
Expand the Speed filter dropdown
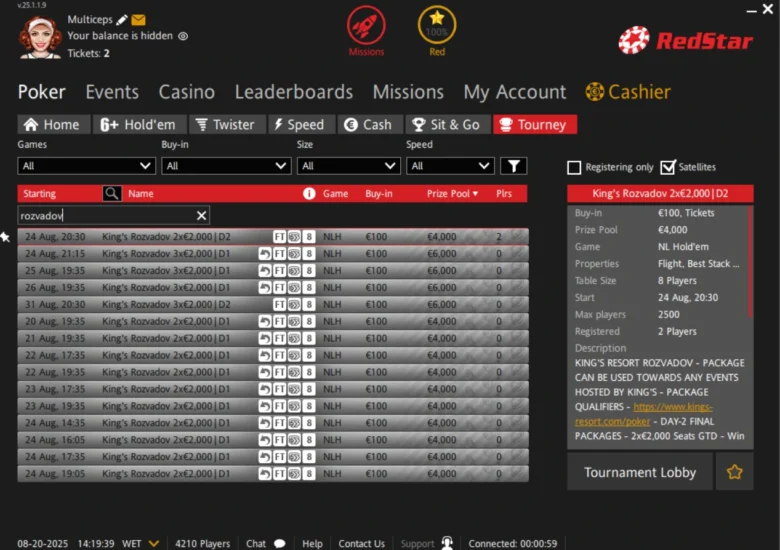(x=450, y=166)
